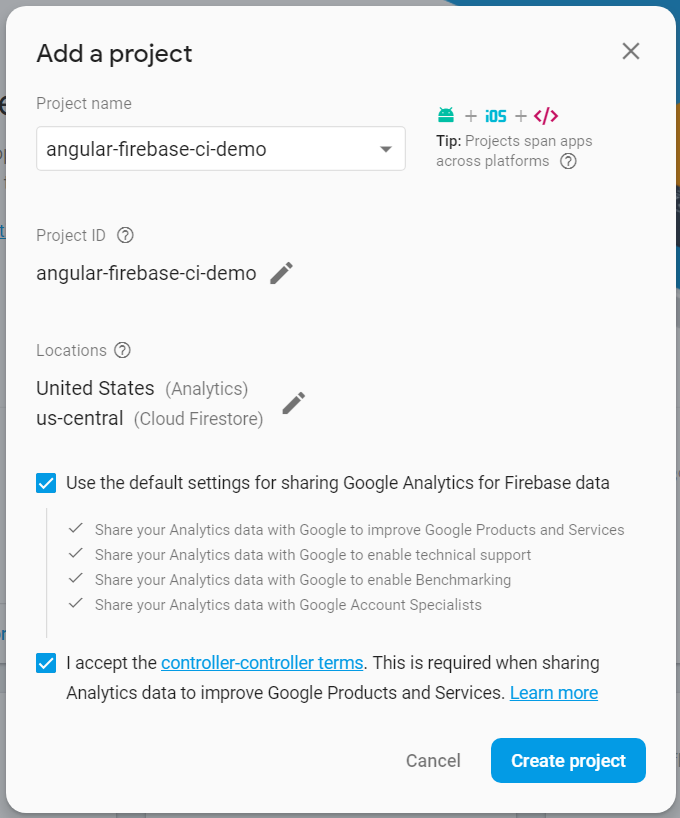Close the Add a project dialog

coord(631,52)
